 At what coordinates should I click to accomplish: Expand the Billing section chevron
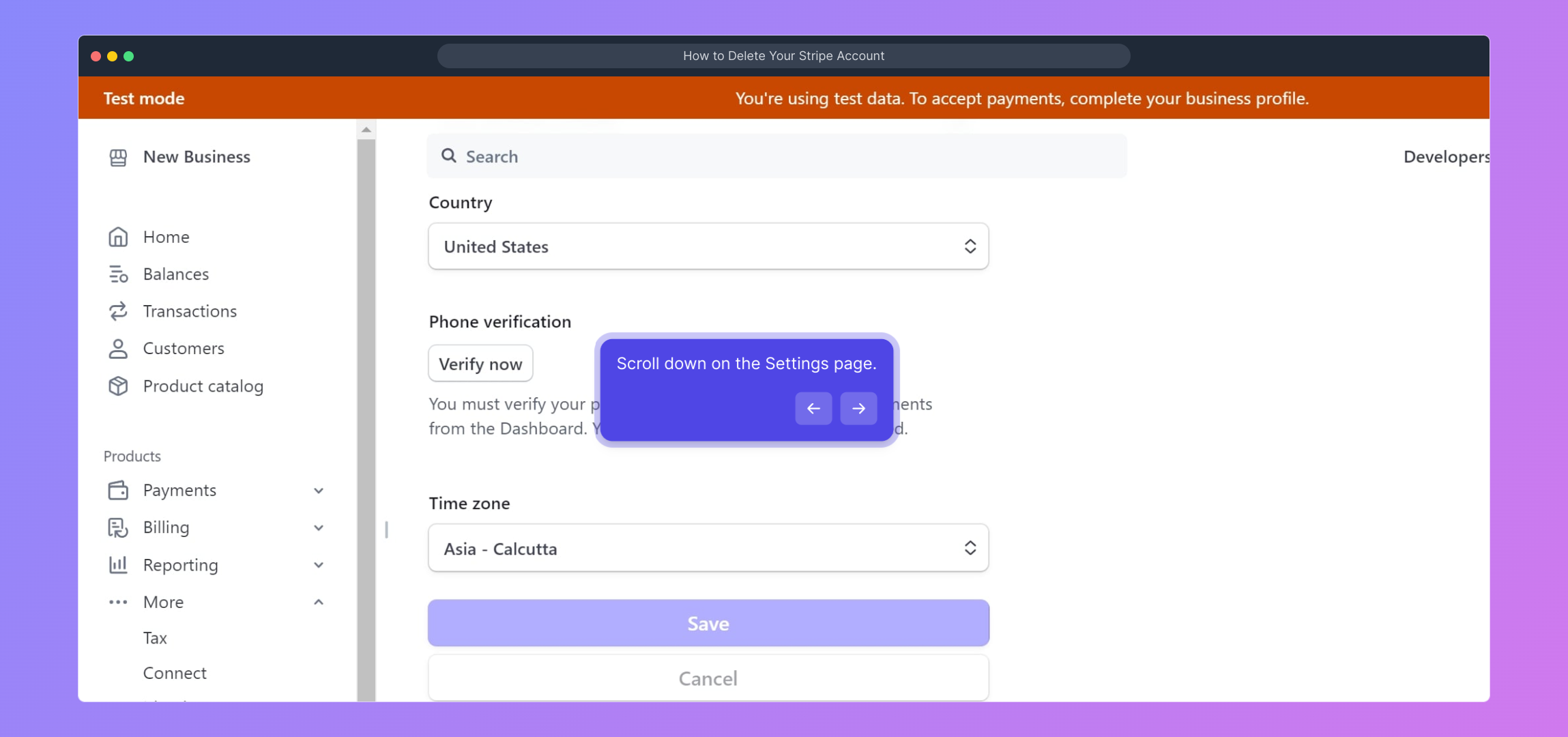pyautogui.click(x=319, y=528)
